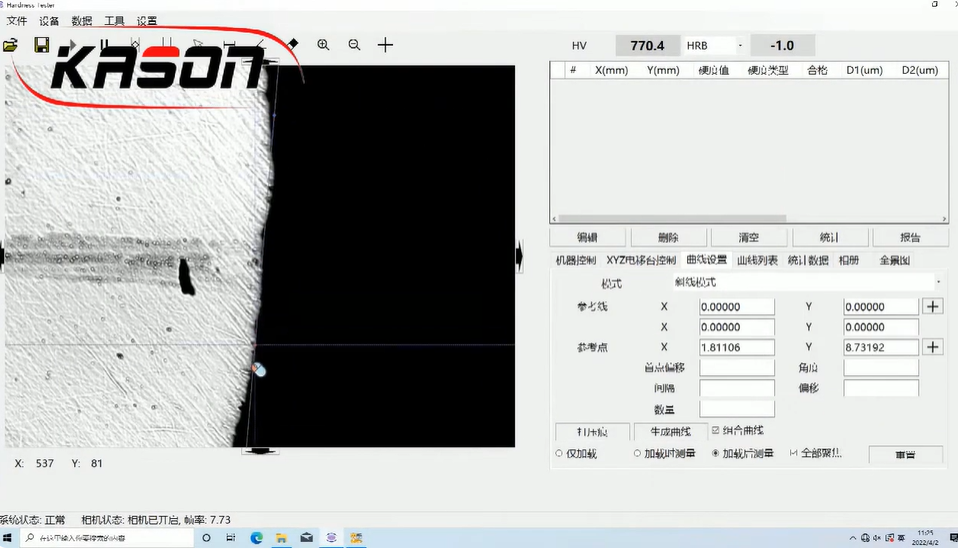958x549 pixels.
Task: Open the Mail app from the taskbar
Action: coord(307,538)
